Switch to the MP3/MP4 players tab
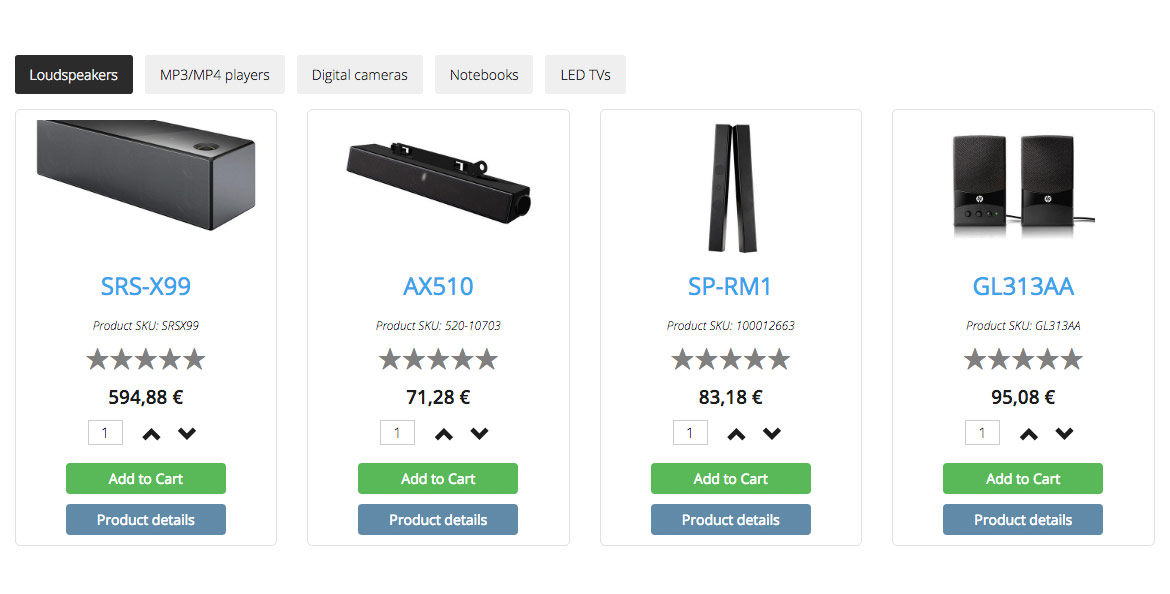The height and width of the screenshot is (594, 1170). [x=215, y=75]
